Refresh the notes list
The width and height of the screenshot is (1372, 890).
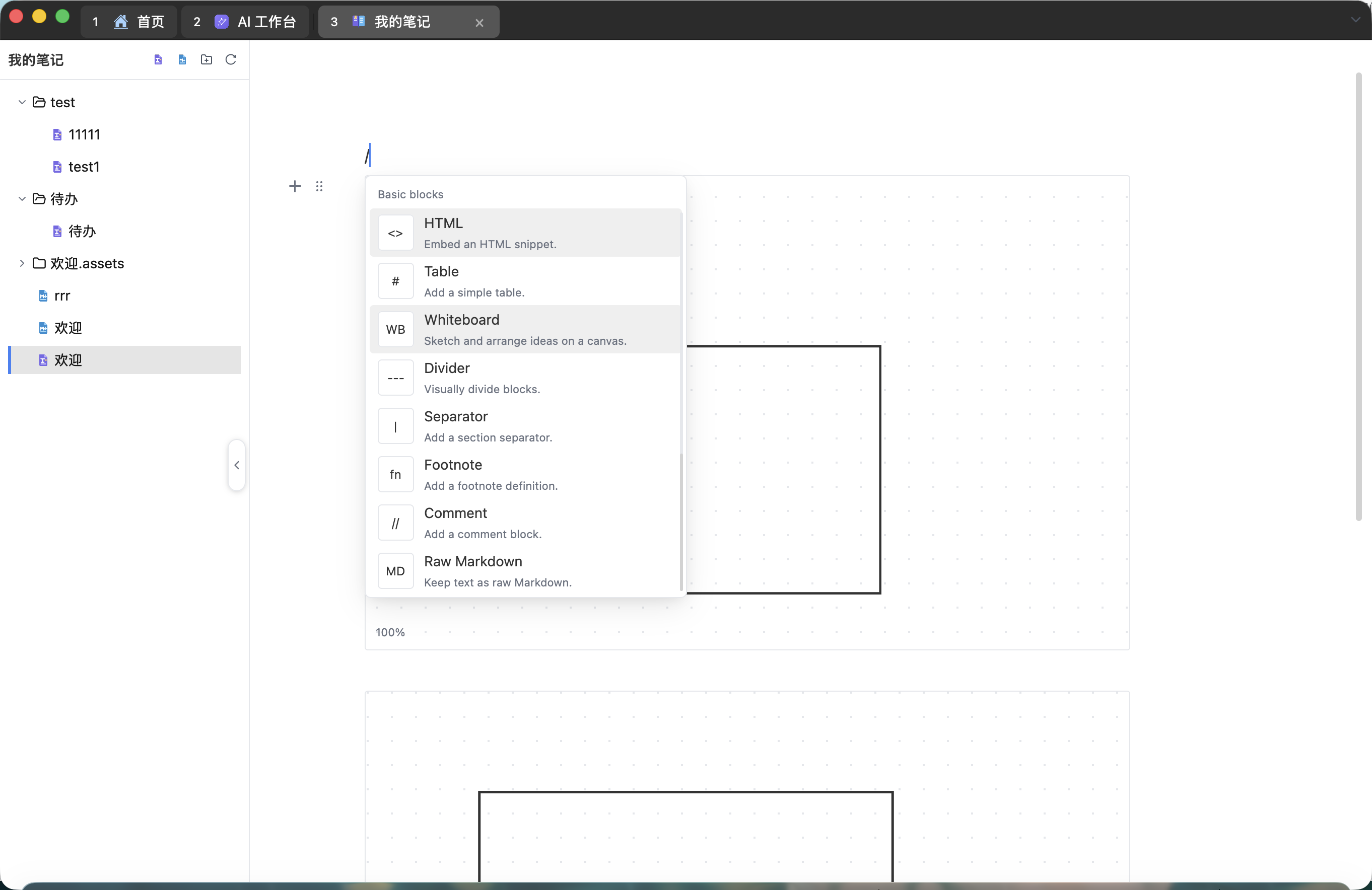click(231, 60)
